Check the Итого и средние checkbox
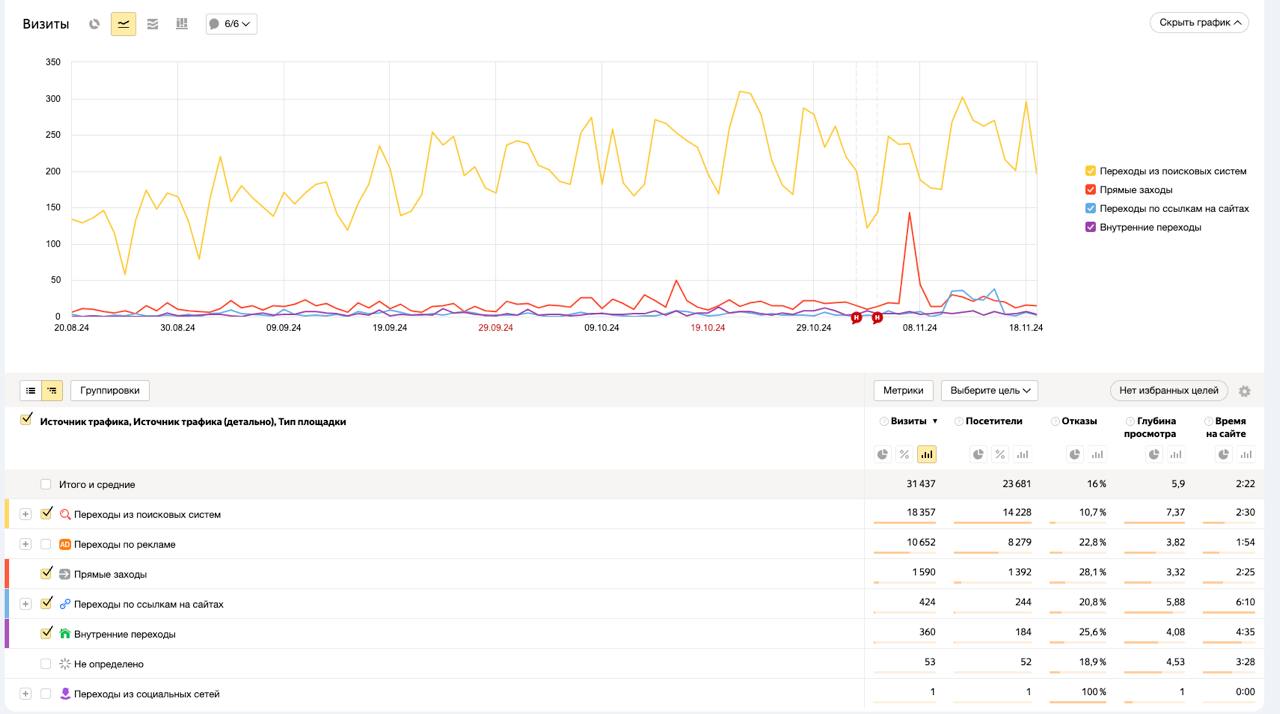 click(x=46, y=484)
